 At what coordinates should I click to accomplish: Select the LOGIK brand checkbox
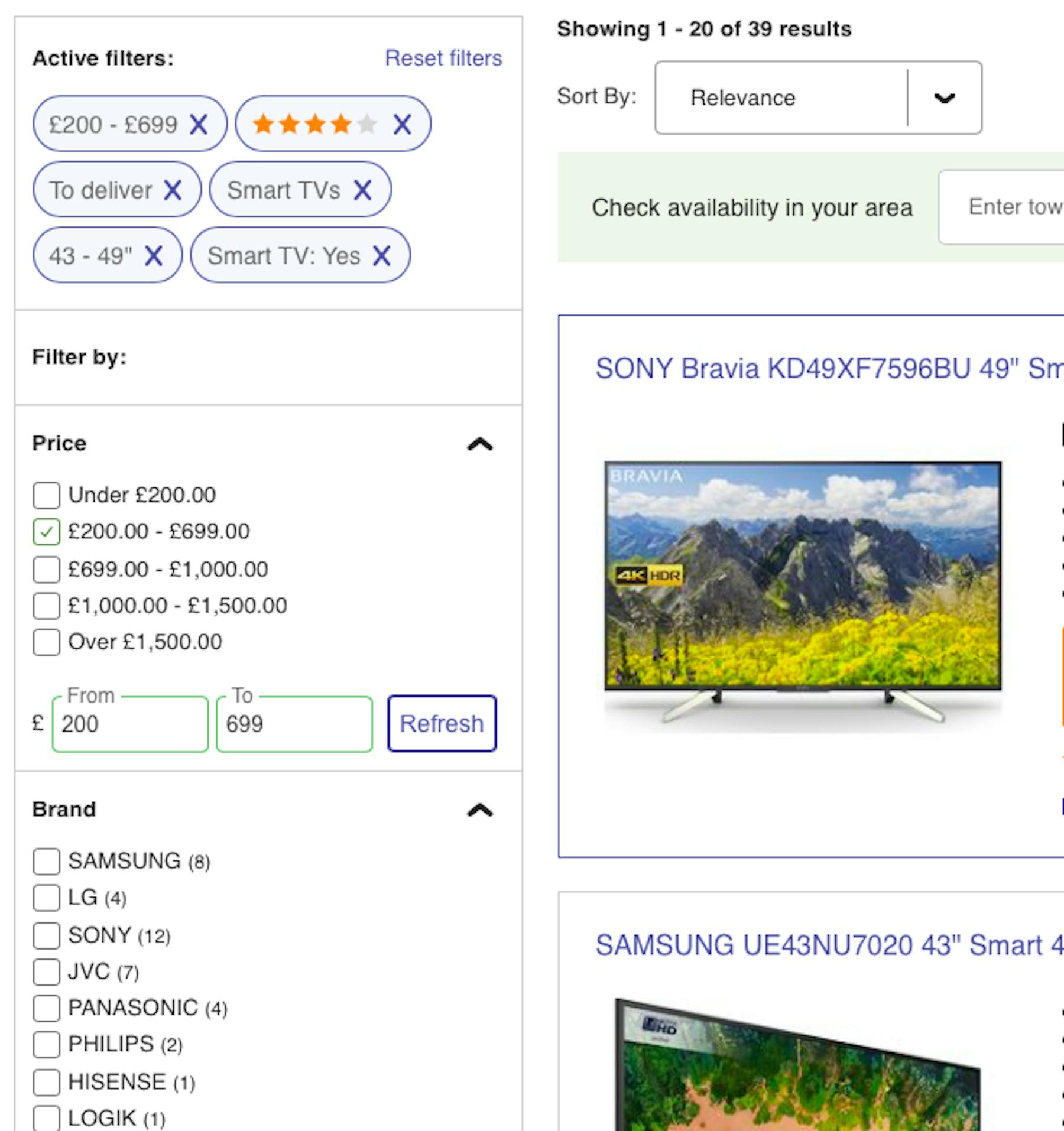47,1118
